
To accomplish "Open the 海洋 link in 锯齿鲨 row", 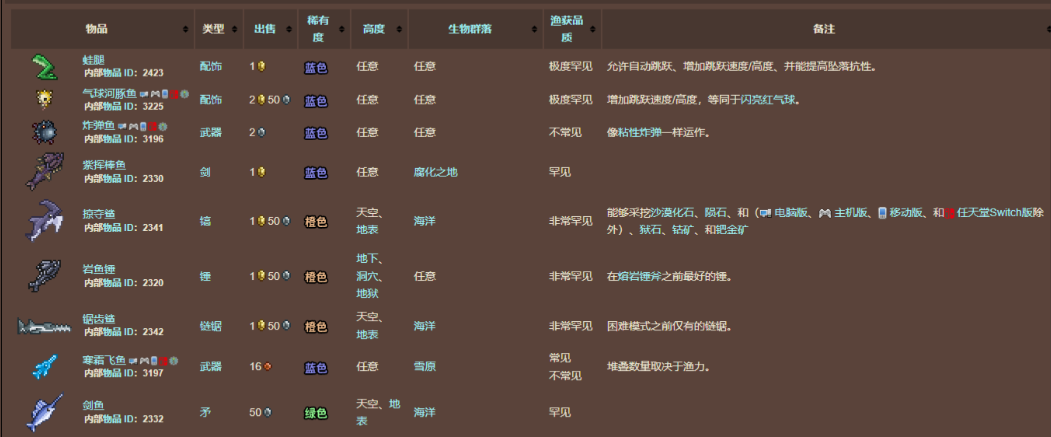I will pos(424,326).
